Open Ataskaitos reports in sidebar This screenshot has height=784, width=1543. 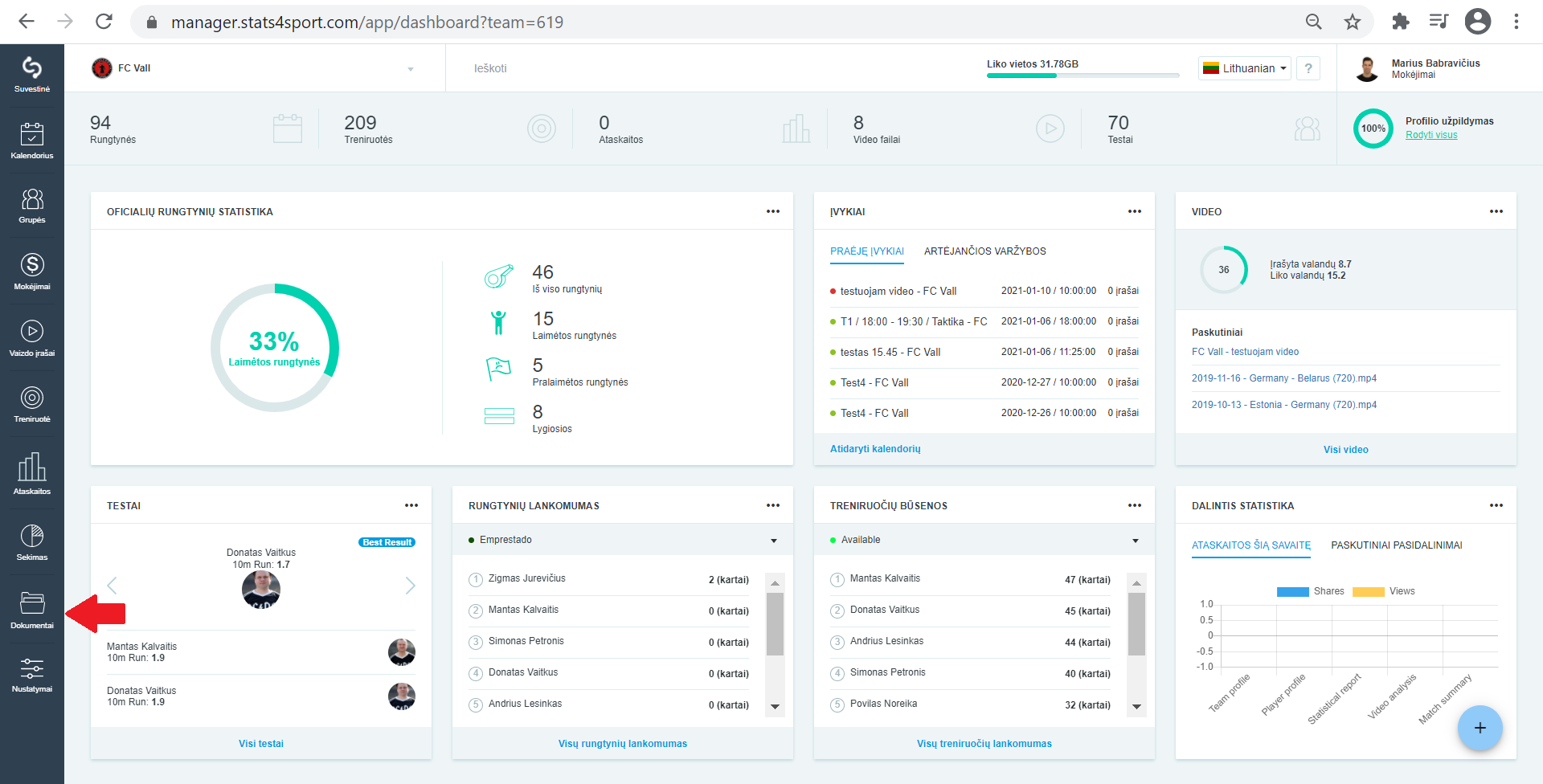[32, 474]
